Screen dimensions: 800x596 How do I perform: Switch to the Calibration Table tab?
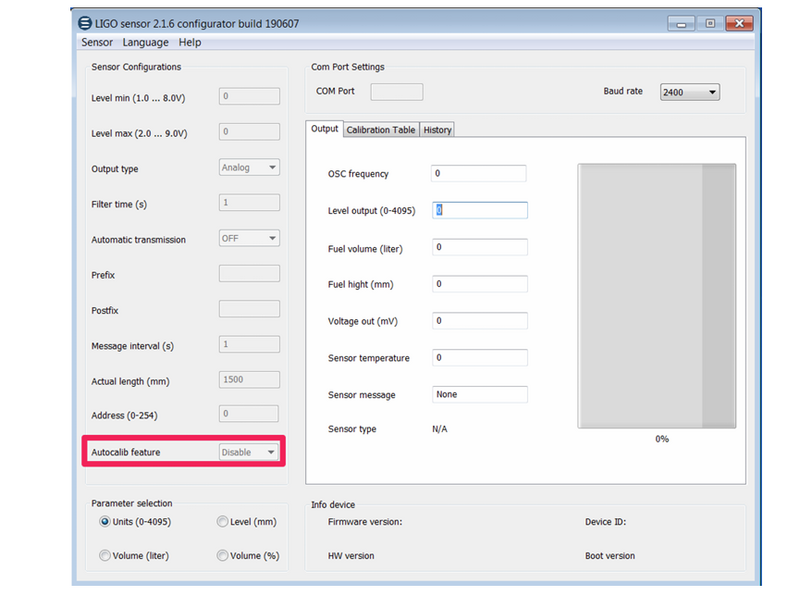coord(381,130)
